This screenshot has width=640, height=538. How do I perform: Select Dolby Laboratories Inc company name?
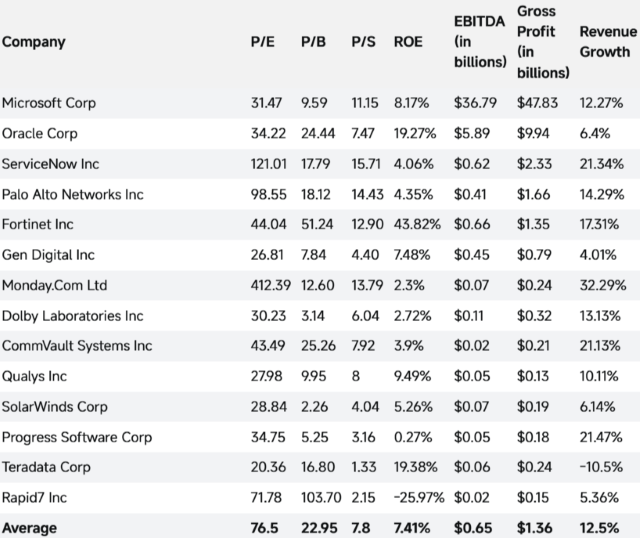73,316
